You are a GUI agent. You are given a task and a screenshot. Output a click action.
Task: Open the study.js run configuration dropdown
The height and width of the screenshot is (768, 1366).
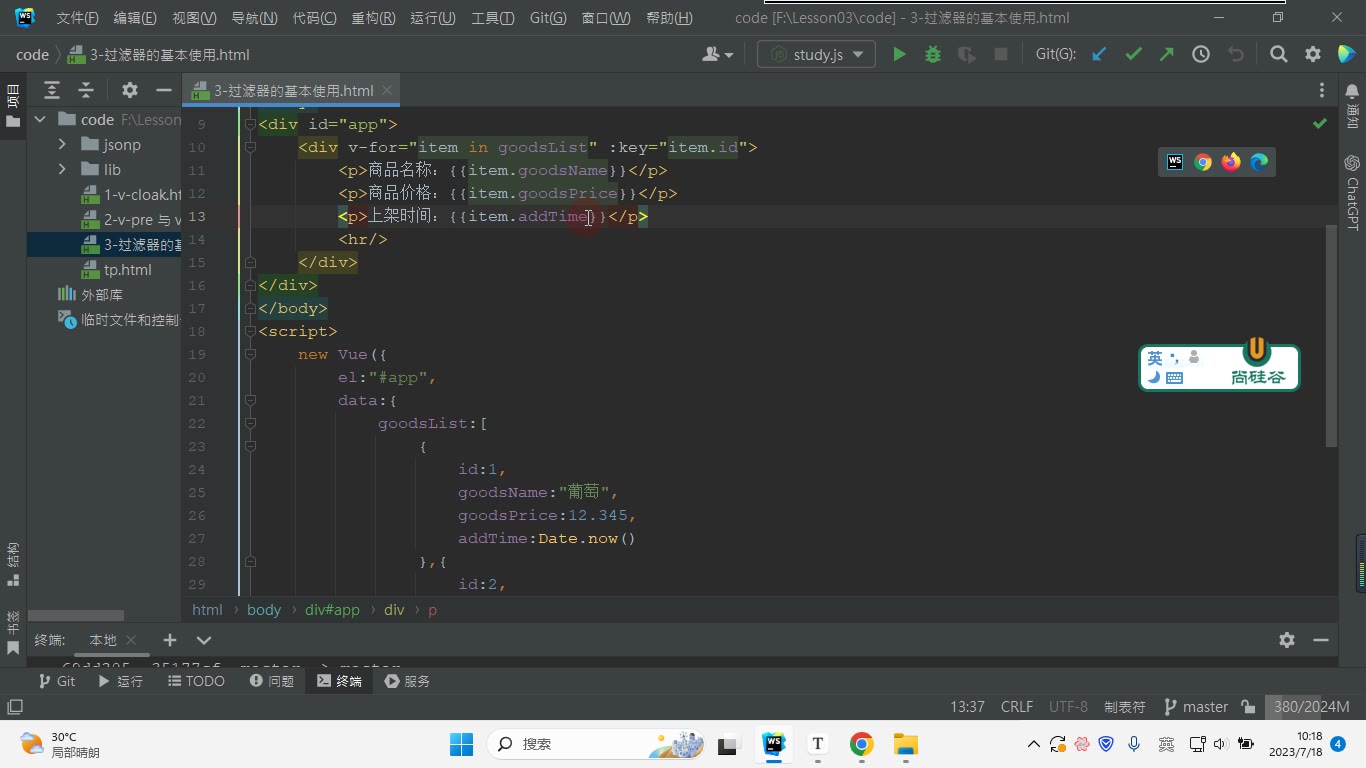816,55
